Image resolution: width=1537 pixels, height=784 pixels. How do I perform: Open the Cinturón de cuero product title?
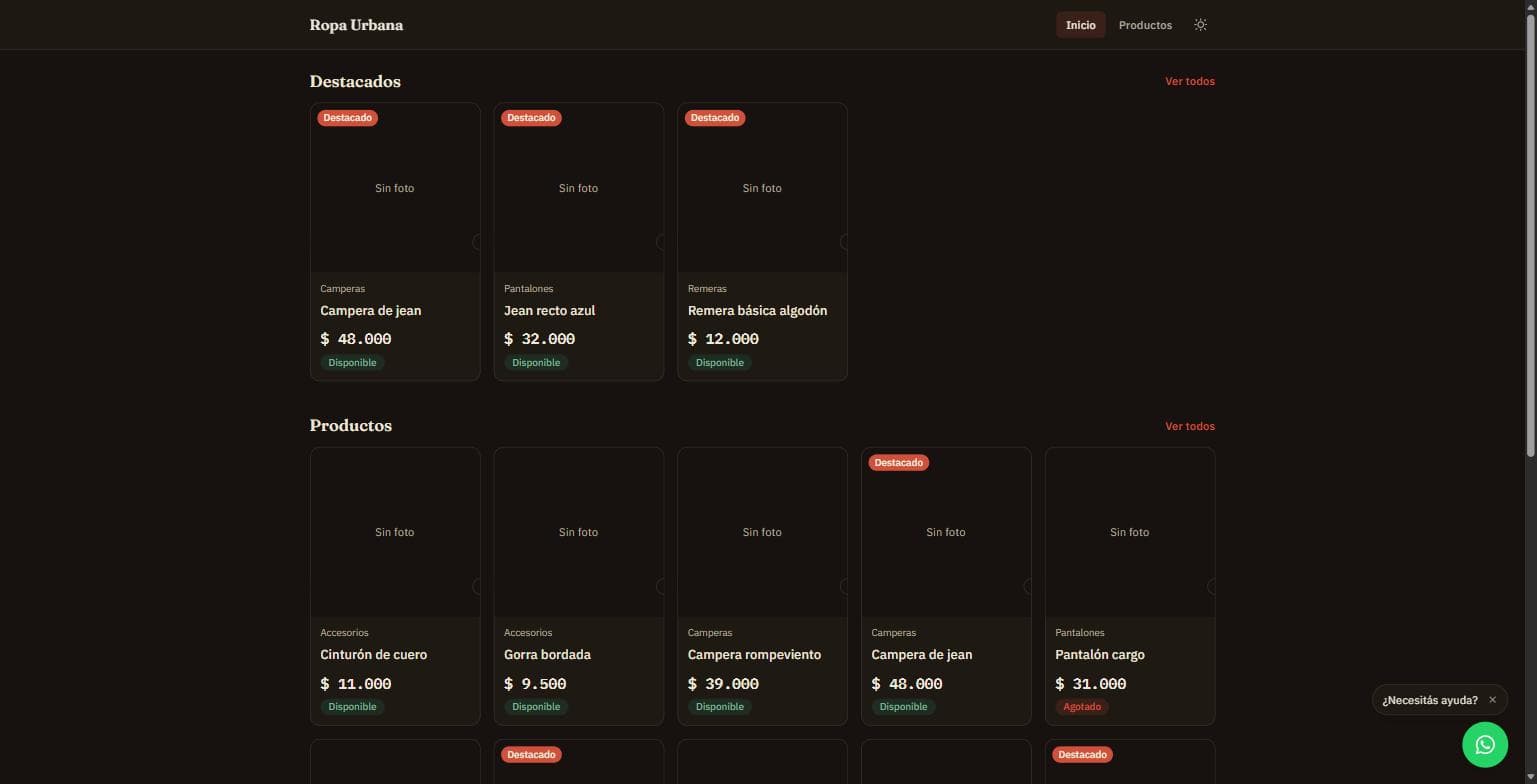373,655
